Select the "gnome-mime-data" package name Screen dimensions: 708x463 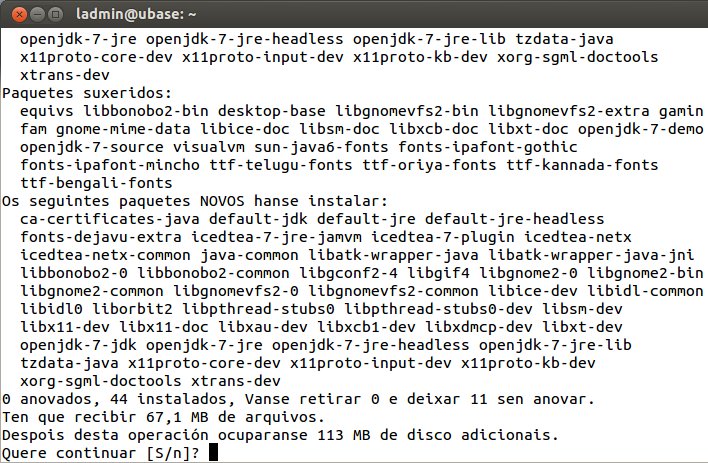pyautogui.click(x=123, y=129)
